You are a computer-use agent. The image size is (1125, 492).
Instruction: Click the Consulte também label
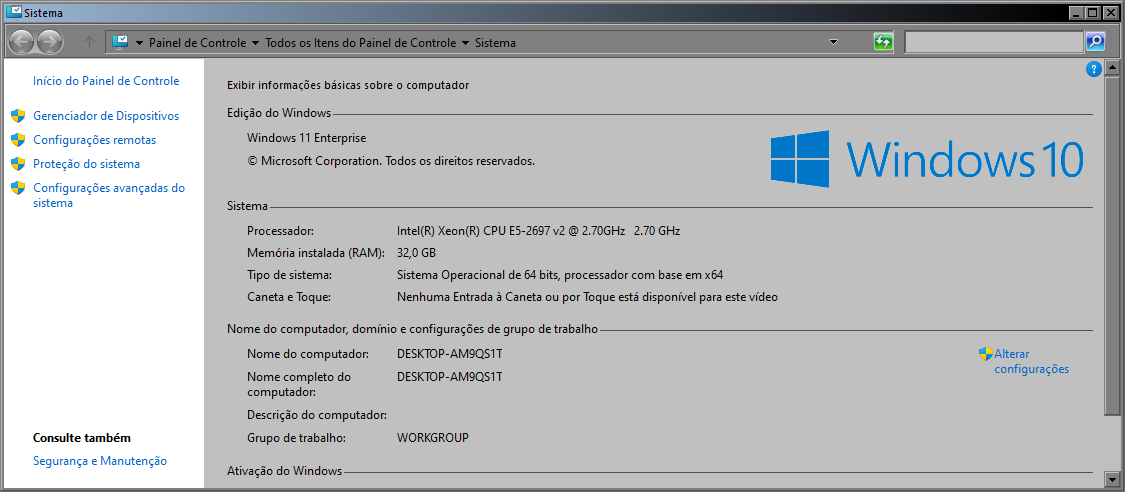pos(82,437)
